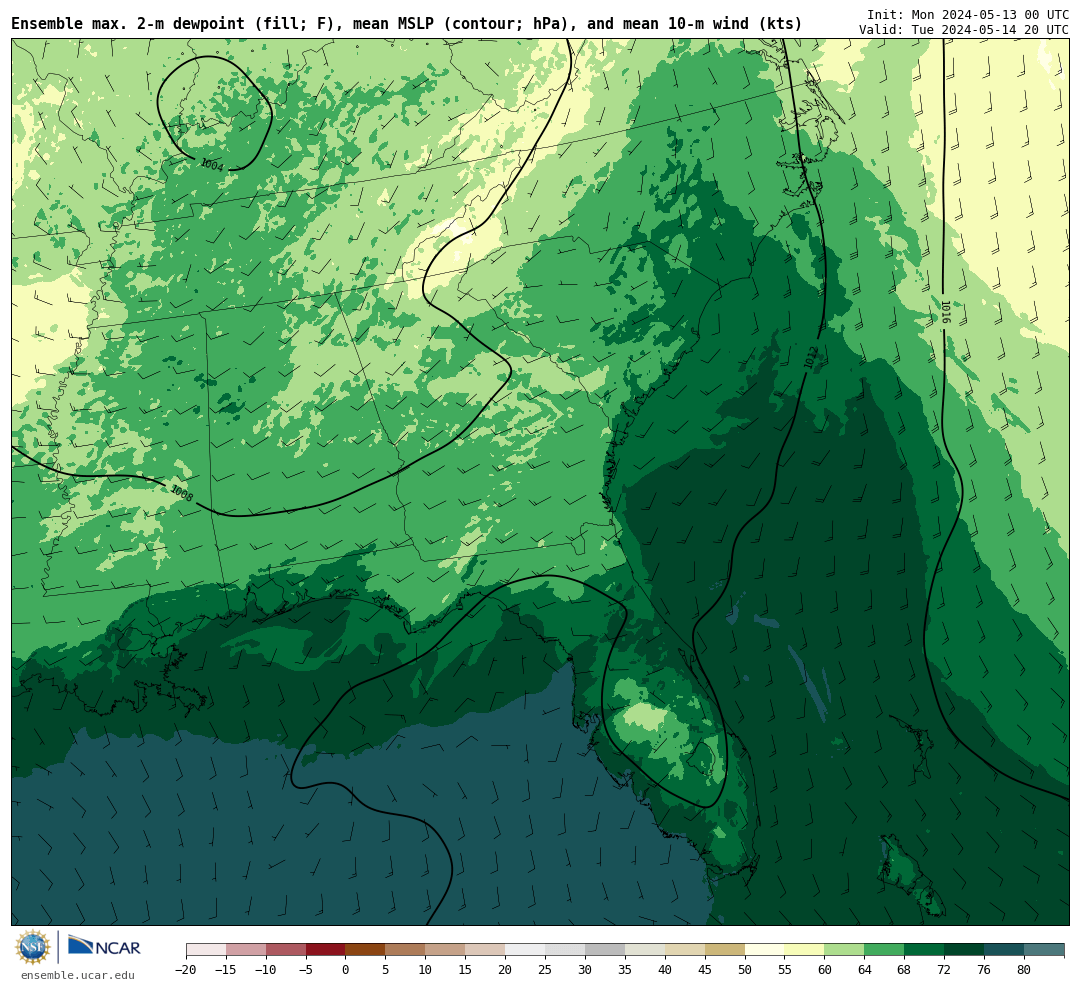Pick the green swatch between 68 and 72
Viewport: 1080px width, 988px height.
click(924, 950)
